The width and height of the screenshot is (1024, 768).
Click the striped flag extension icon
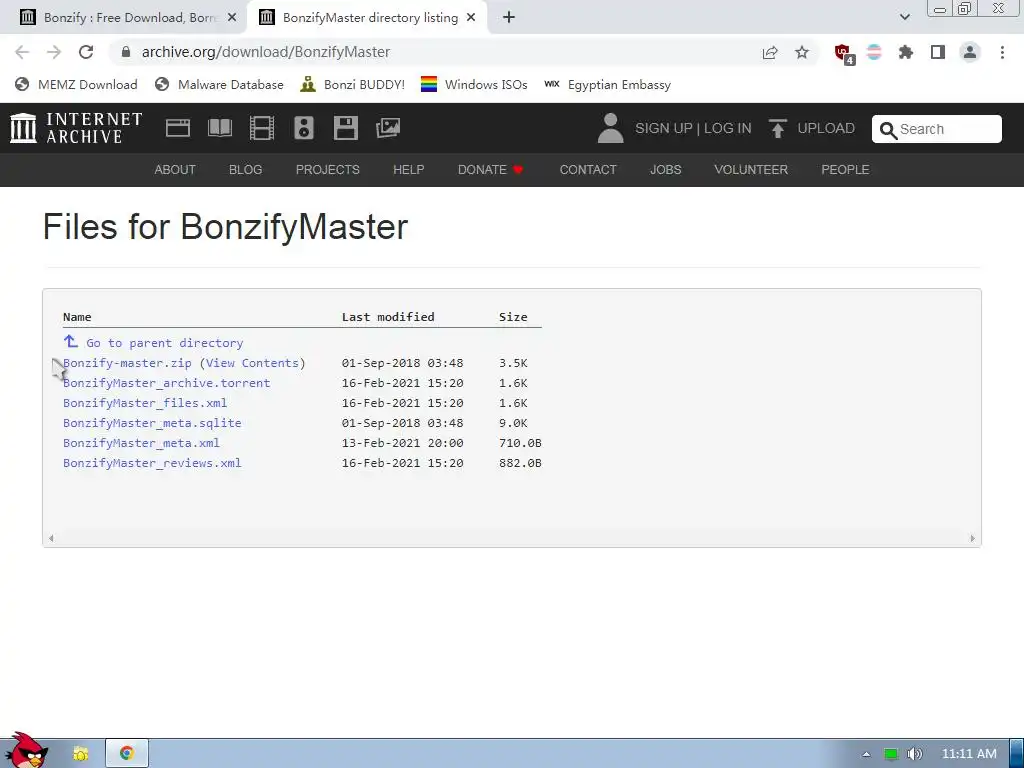coord(874,52)
